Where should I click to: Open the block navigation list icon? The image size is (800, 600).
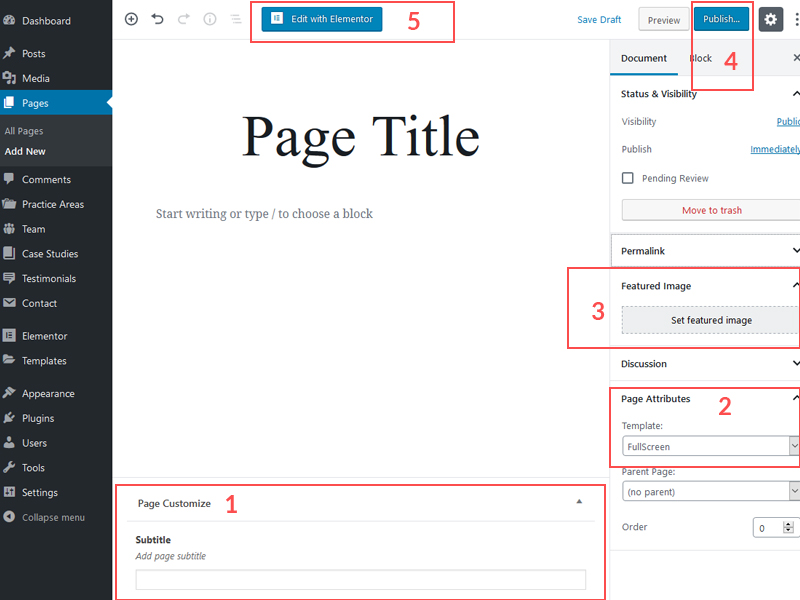235,19
